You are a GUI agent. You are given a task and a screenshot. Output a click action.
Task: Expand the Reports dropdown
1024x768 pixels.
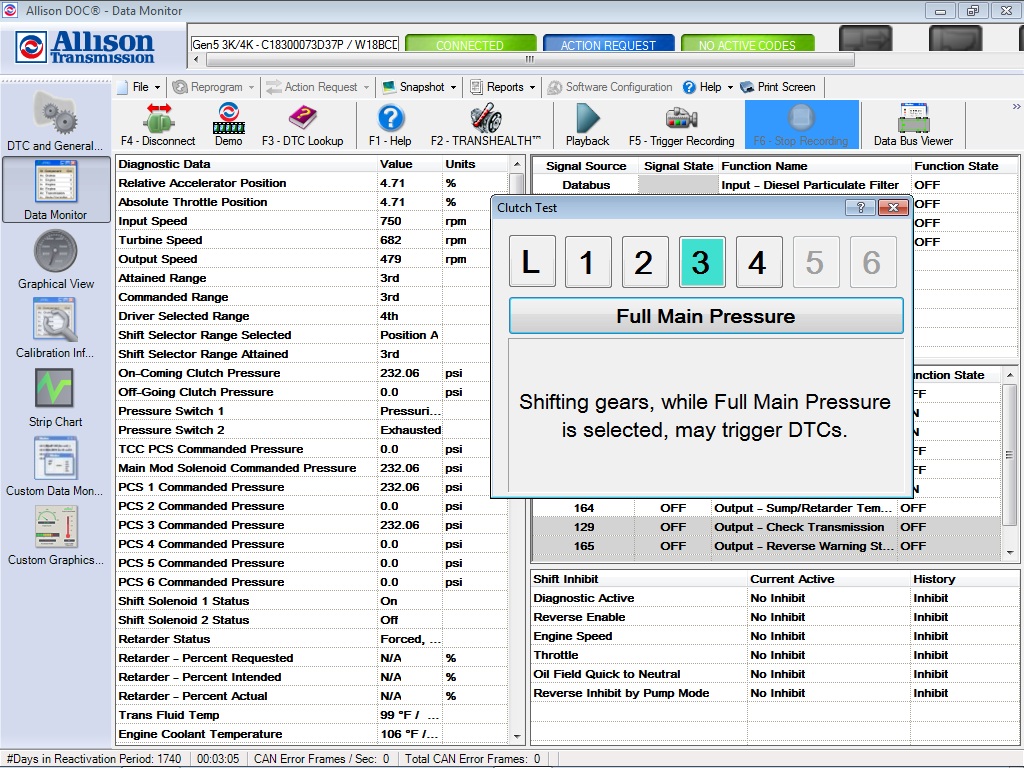(x=502, y=87)
